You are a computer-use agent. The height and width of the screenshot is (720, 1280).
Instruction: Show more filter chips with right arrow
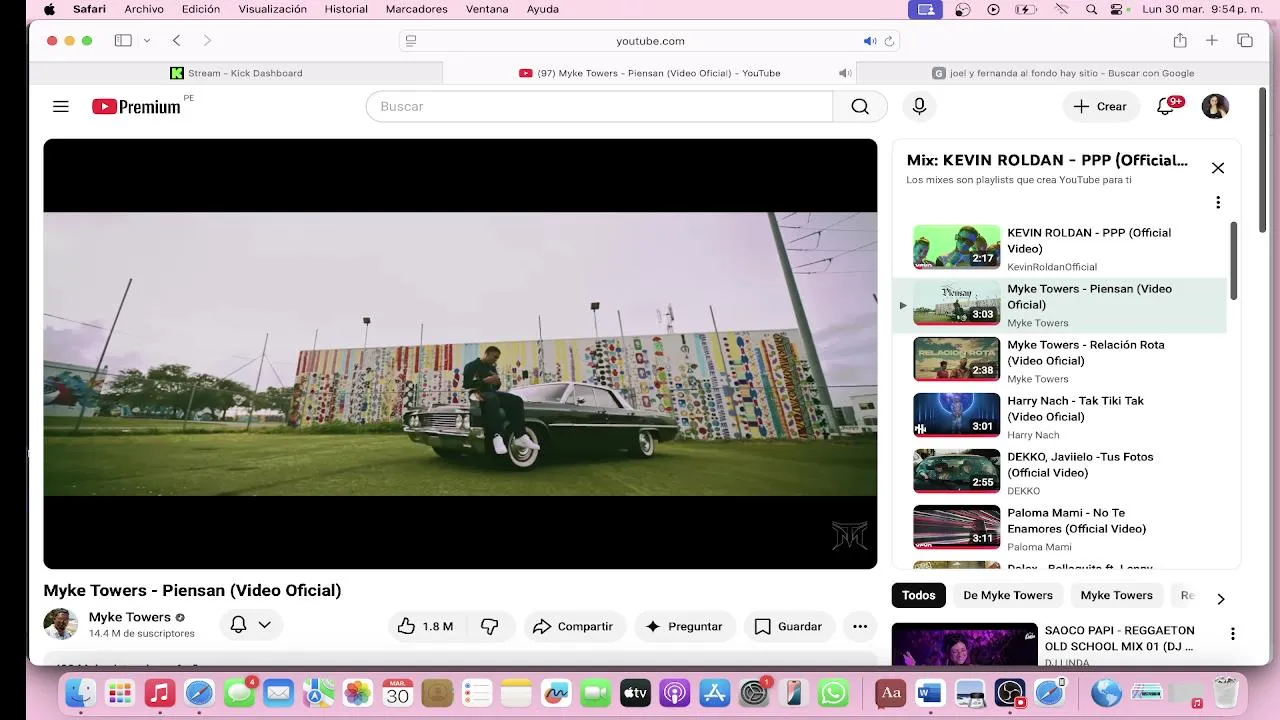point(1220,598)
